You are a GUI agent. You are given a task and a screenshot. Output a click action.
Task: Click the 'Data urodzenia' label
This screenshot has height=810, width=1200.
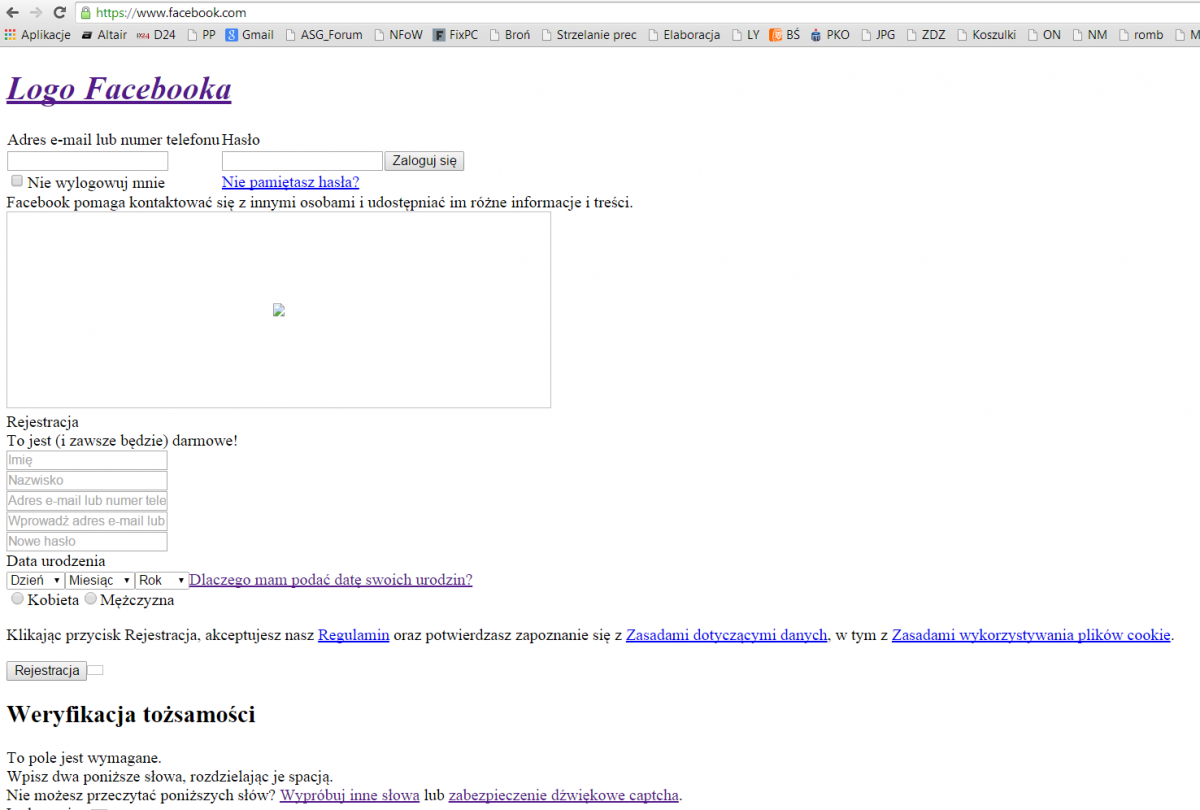(x=56, y=561)
